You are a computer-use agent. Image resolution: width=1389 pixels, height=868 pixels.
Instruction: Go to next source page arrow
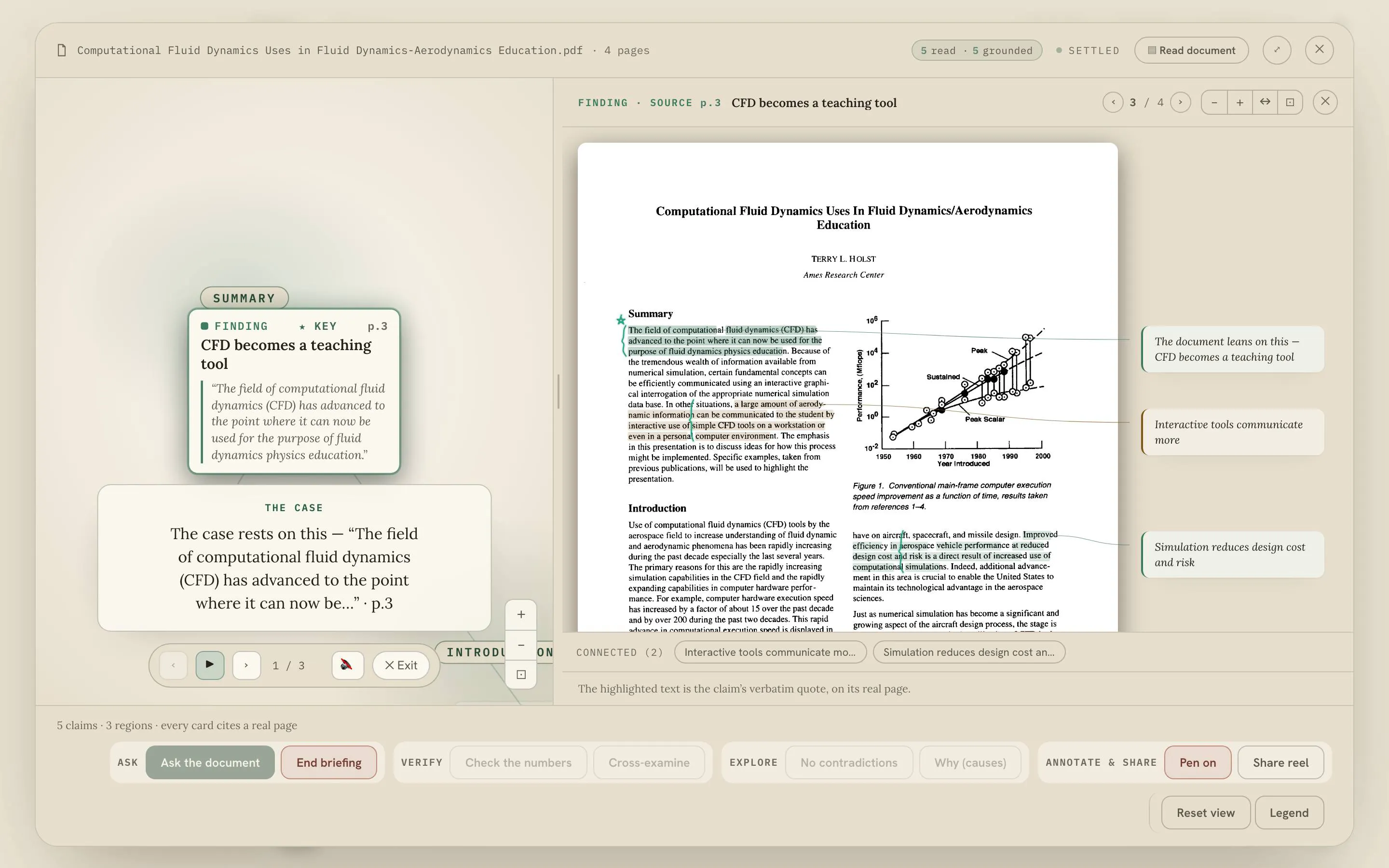(1180, 102)
